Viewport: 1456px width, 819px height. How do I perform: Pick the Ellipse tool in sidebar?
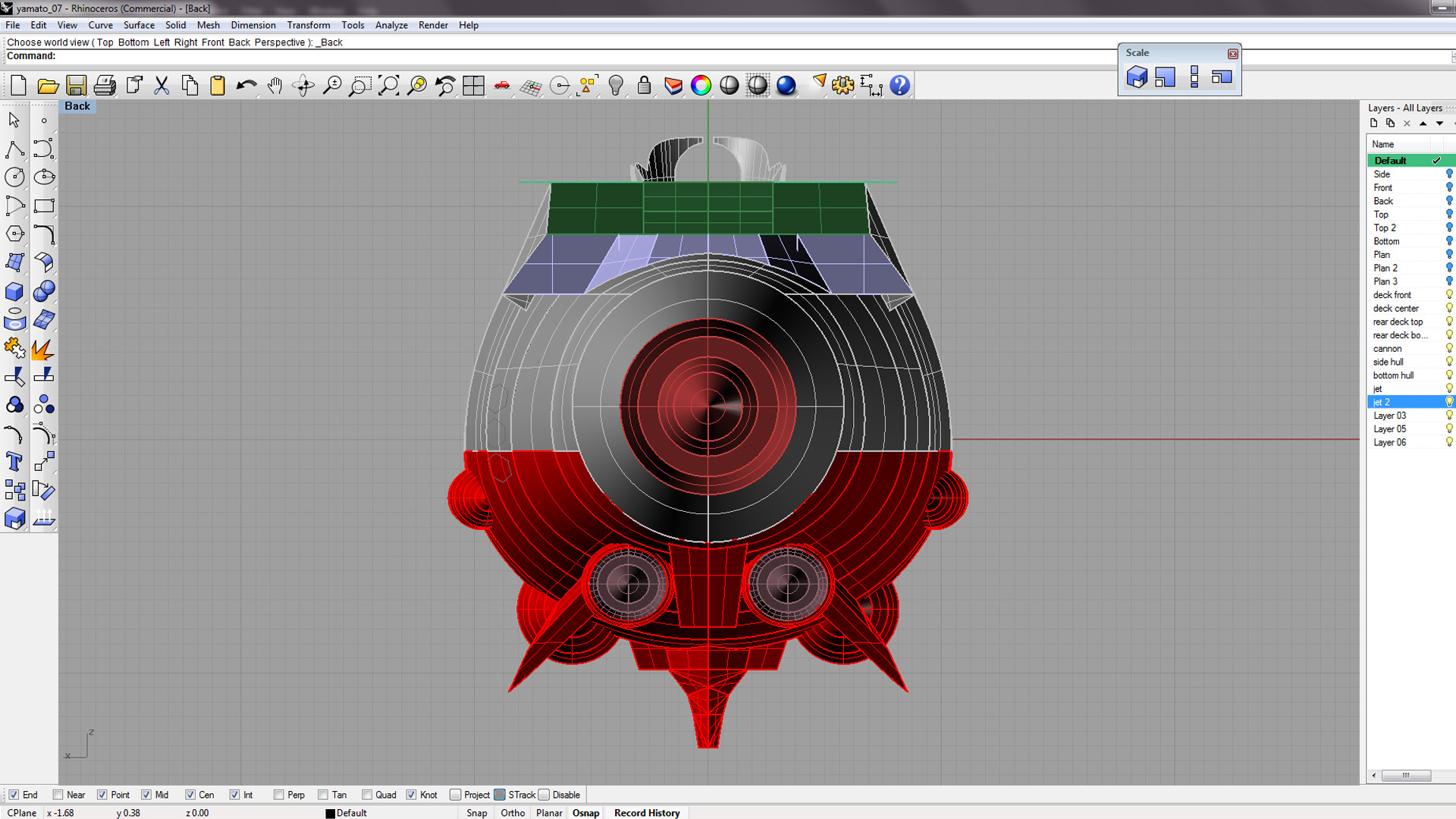44,177
